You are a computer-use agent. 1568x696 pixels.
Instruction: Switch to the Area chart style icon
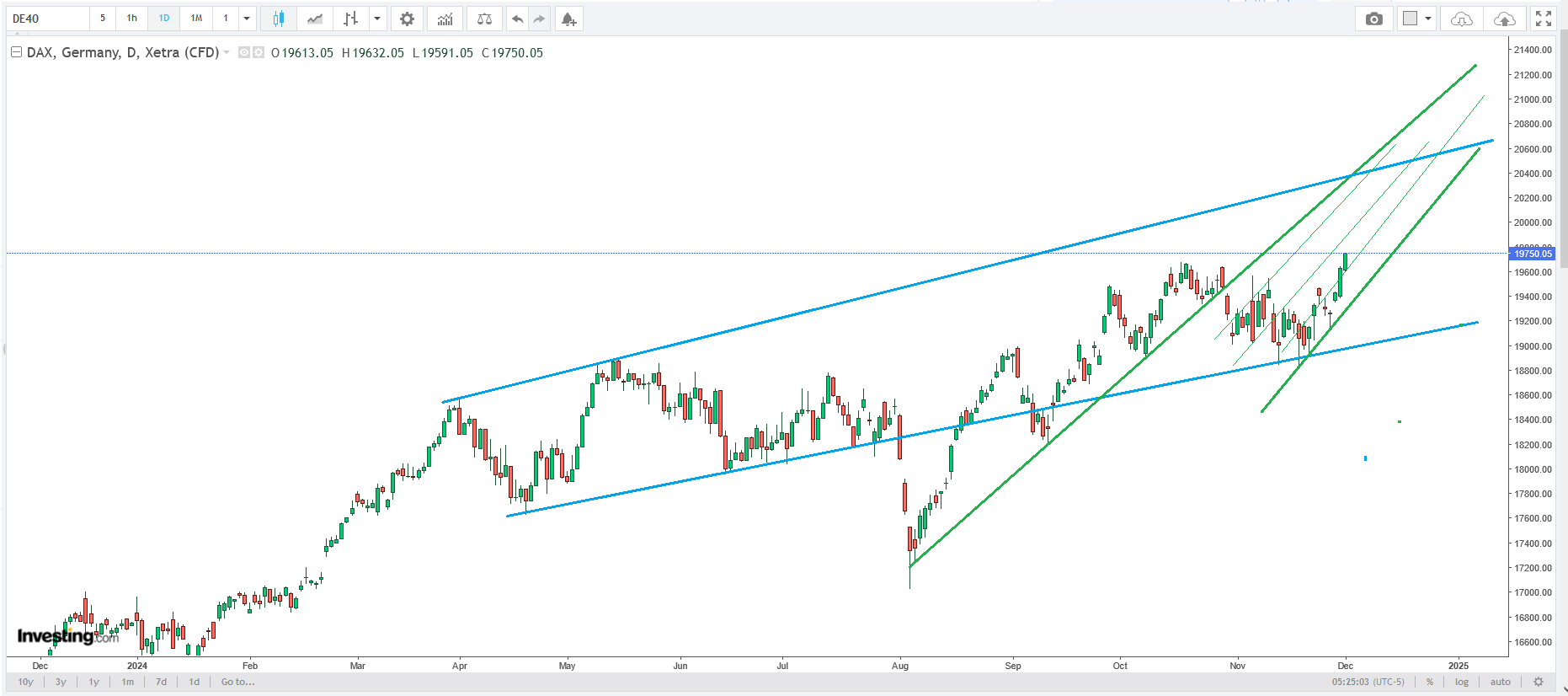tap(314, 19)
